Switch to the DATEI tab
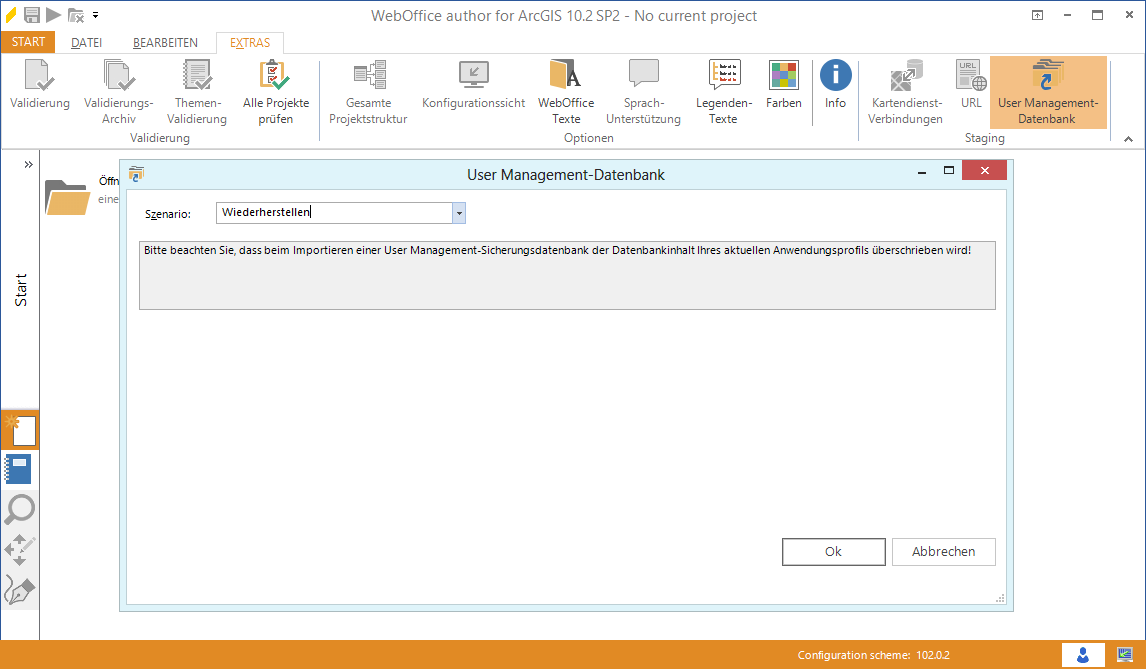The width and height of the screenshot is (1146, 669). pos(86,42)
